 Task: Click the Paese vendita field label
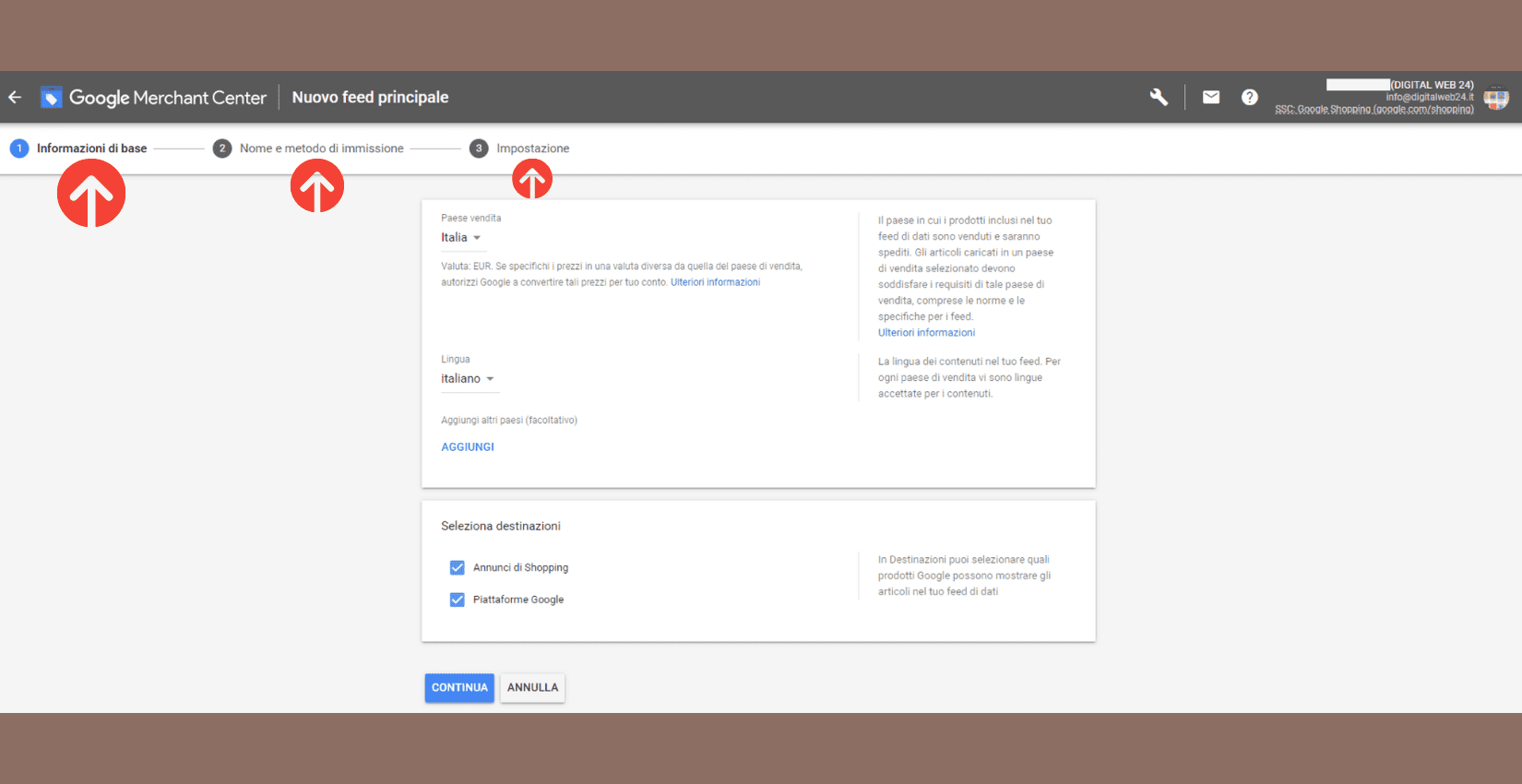[471, 219]
